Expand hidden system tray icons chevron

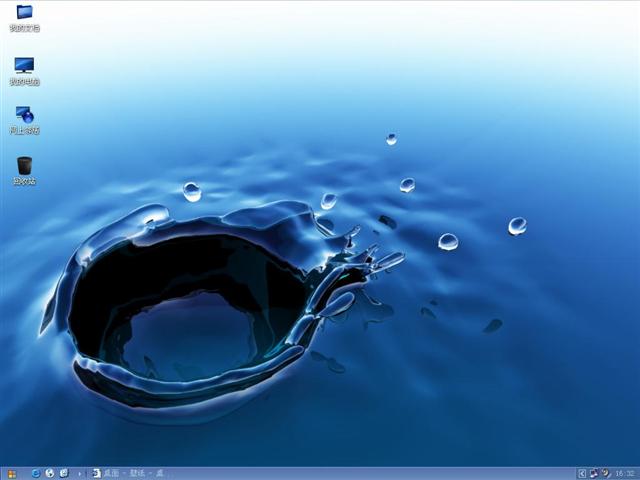582,473
